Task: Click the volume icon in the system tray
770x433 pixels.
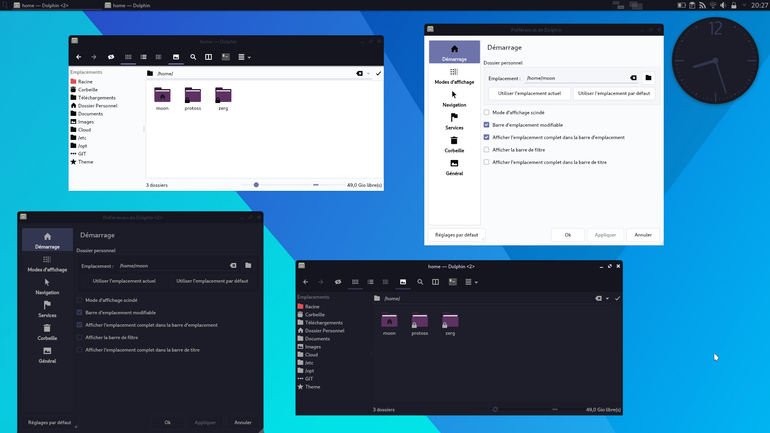Action: point(723,5)
